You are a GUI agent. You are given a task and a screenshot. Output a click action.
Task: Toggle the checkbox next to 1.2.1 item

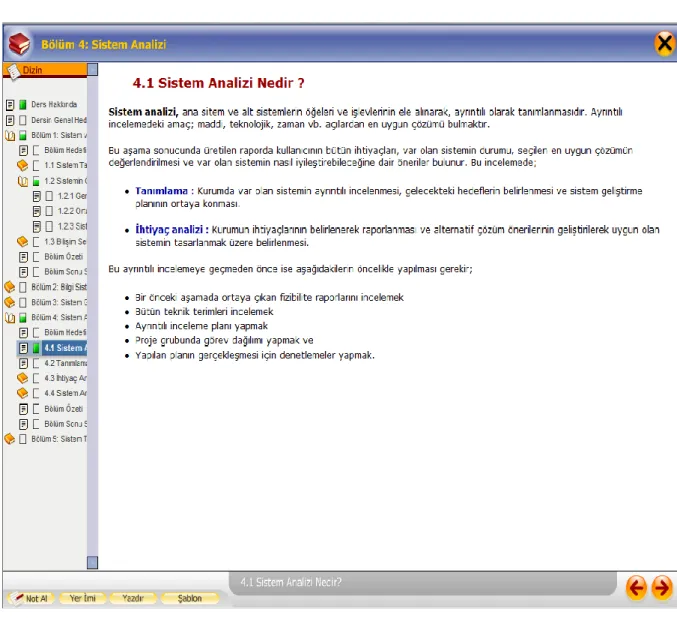pyautogui.click(x=49, y=196)
